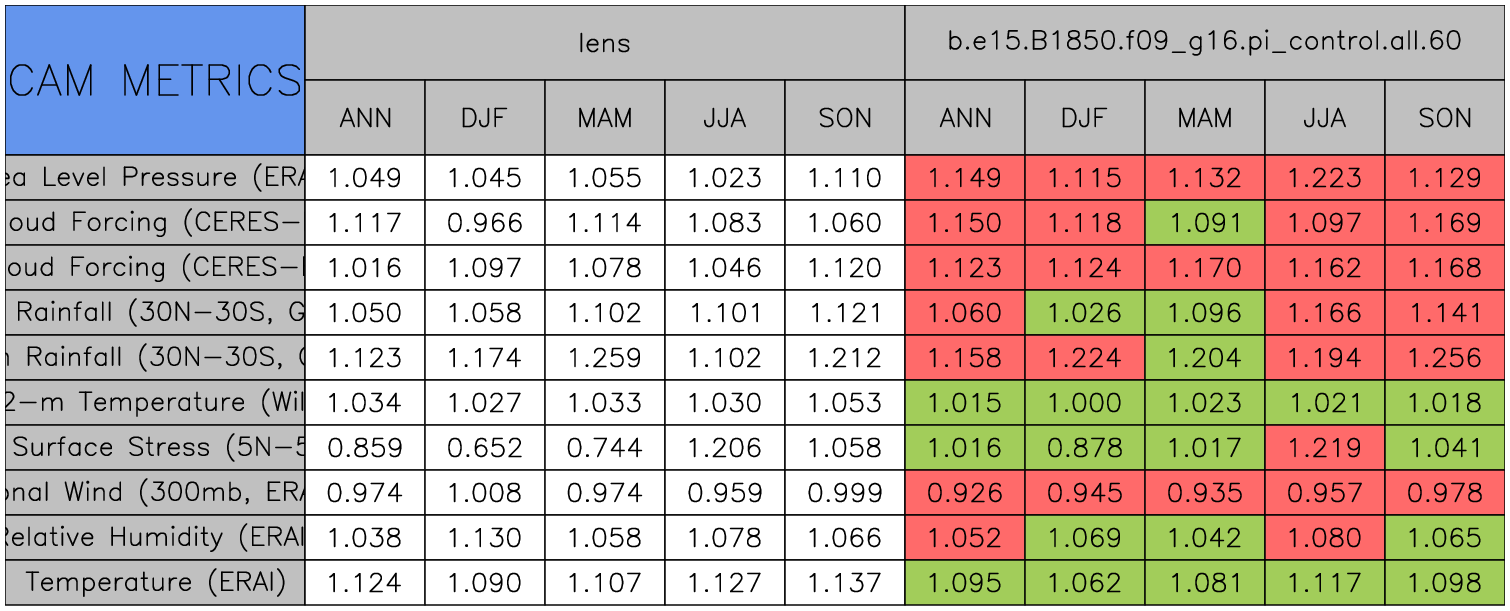The image size is (1510, 611).
Task: Select the Surface Stress row label
Action: 155,448
